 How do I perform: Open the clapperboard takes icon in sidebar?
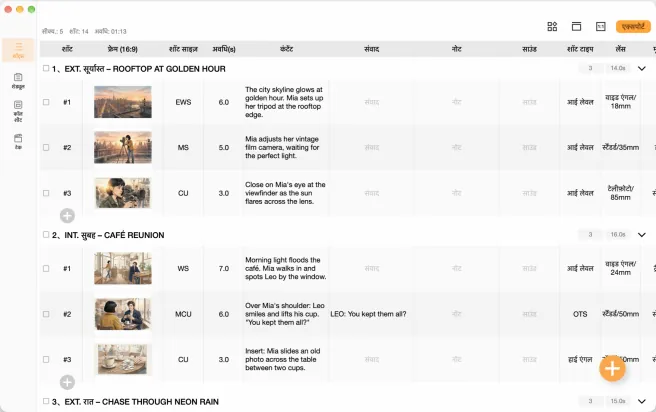point(18,142)
